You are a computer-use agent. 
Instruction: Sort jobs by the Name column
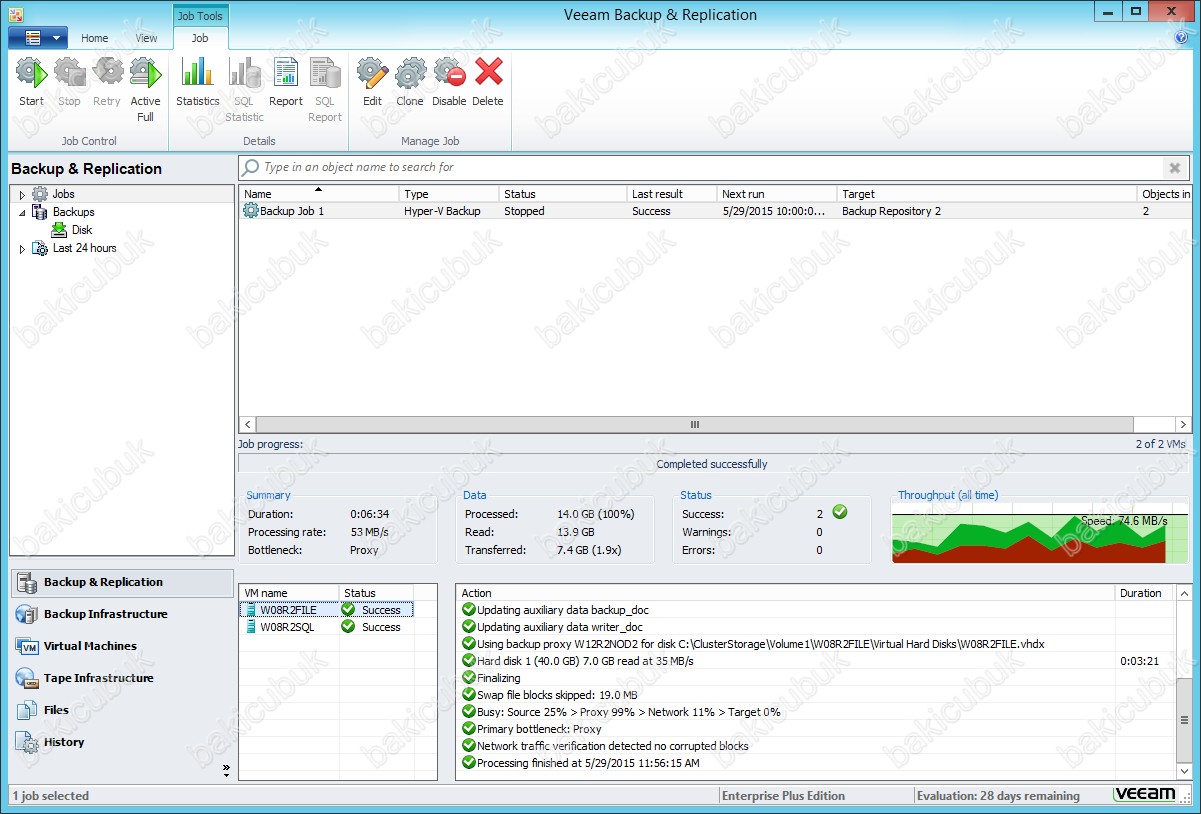319,194
